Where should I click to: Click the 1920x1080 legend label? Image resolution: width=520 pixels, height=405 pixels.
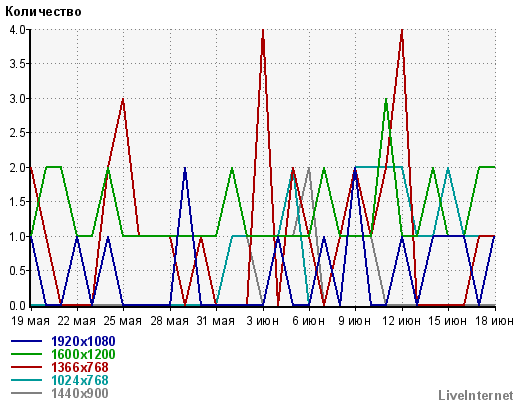tap(83, 341)
